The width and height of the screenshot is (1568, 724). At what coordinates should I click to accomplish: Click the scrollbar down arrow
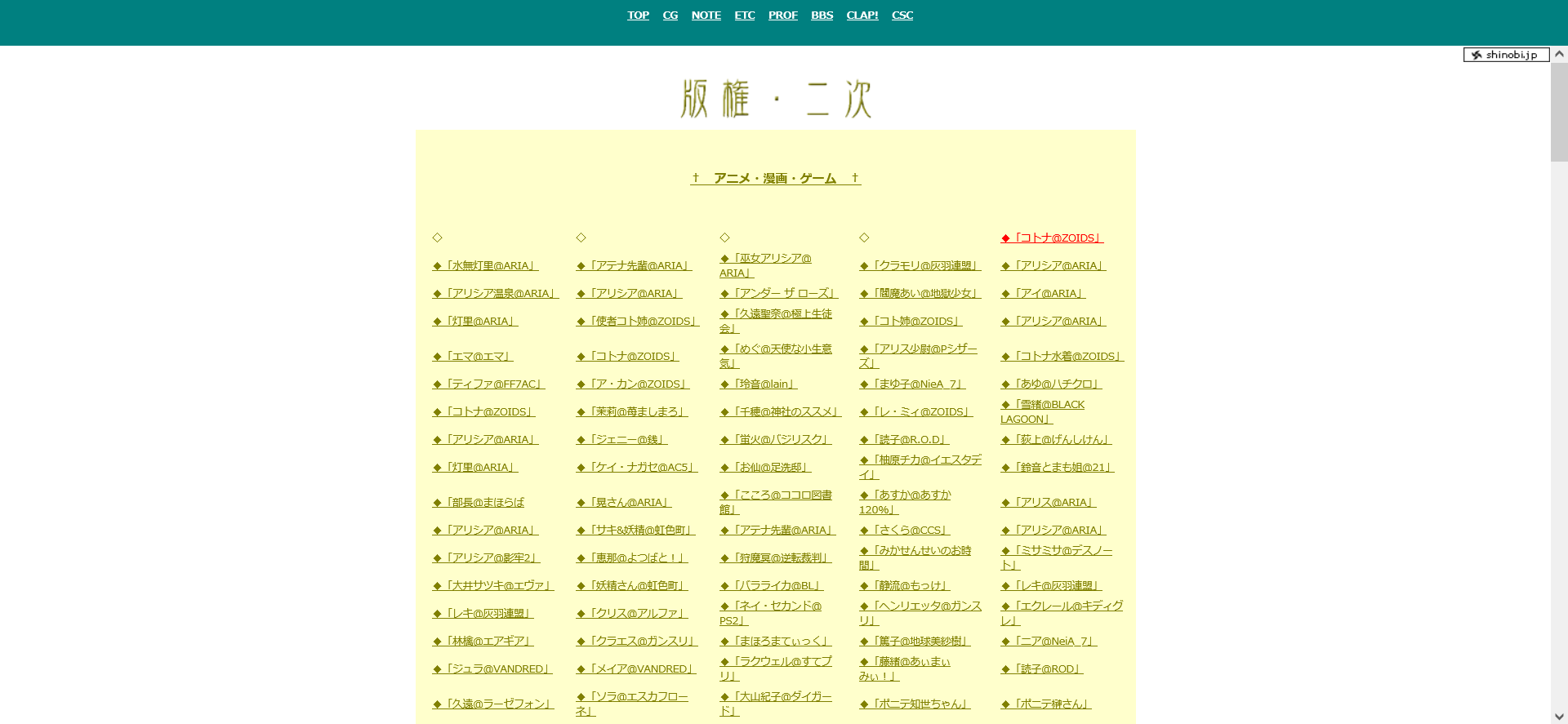[x=1559, y=717]
